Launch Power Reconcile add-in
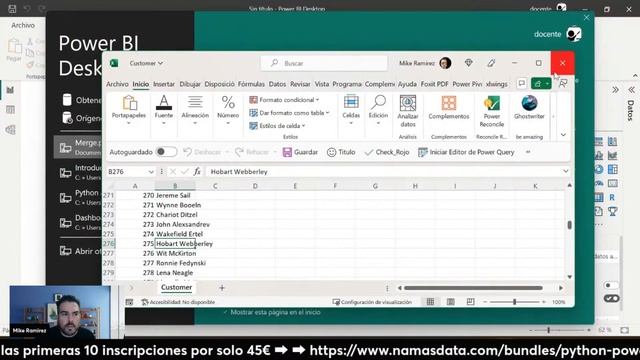 (x=492, y=111)
